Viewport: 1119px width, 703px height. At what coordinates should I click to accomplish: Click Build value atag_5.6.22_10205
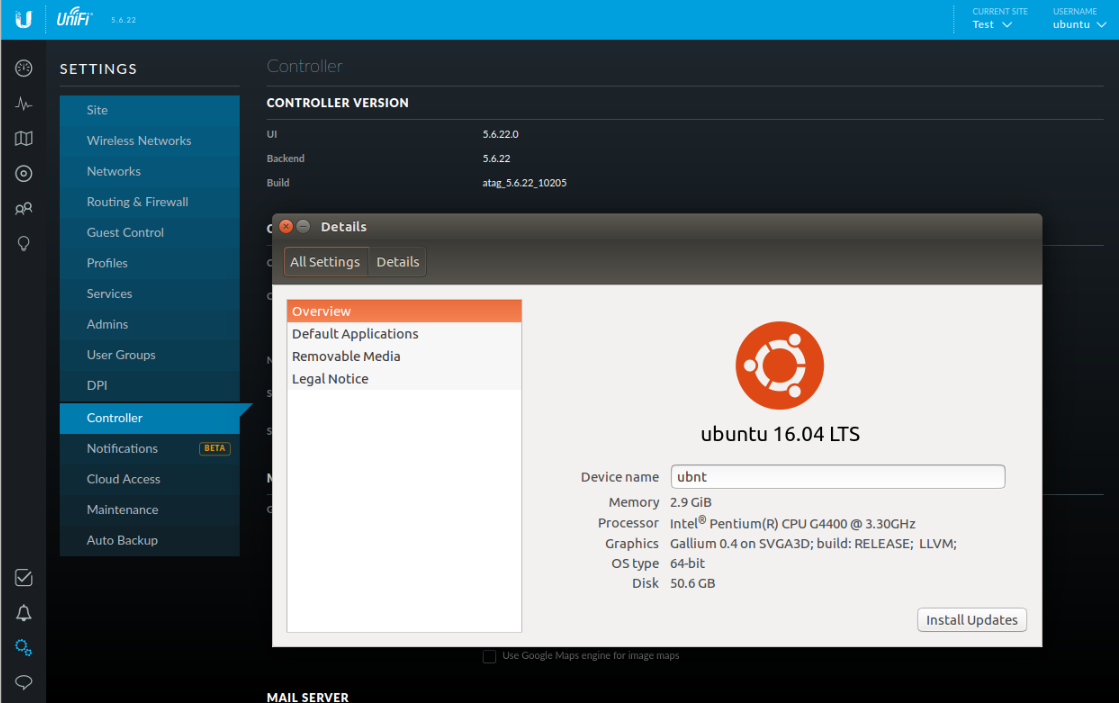tap(525, 183)
